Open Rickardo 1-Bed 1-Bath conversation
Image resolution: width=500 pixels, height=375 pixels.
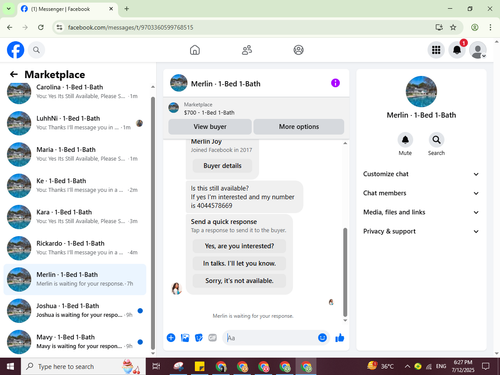[75, 248]
